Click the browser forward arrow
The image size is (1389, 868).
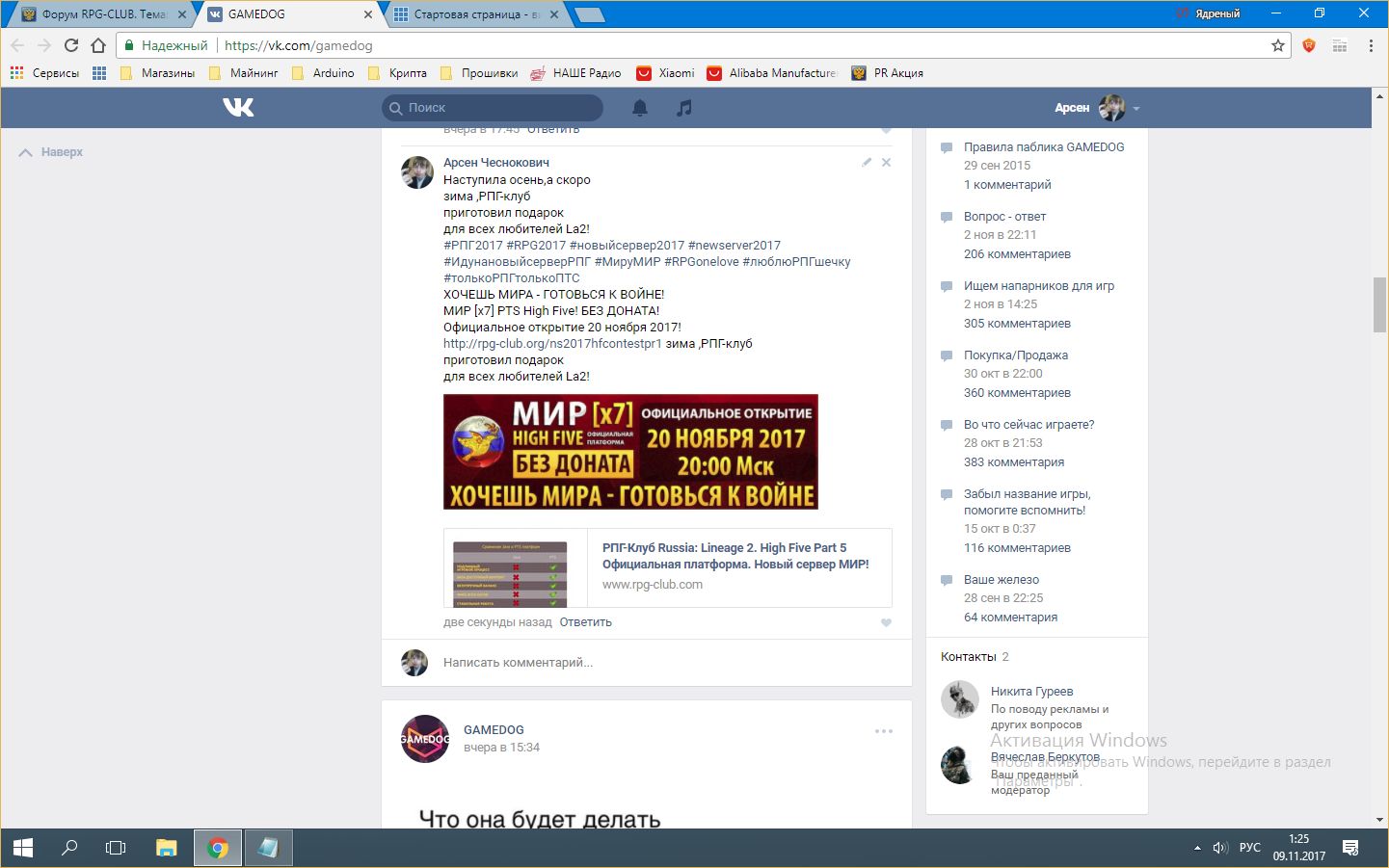pyautogui.click(x=44, y=45)
